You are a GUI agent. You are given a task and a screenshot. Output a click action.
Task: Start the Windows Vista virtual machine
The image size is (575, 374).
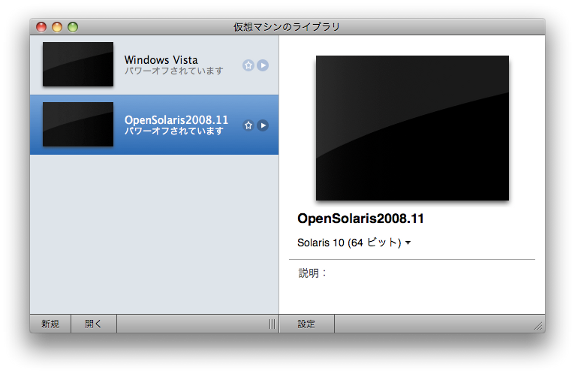click(x=263, y=65)
